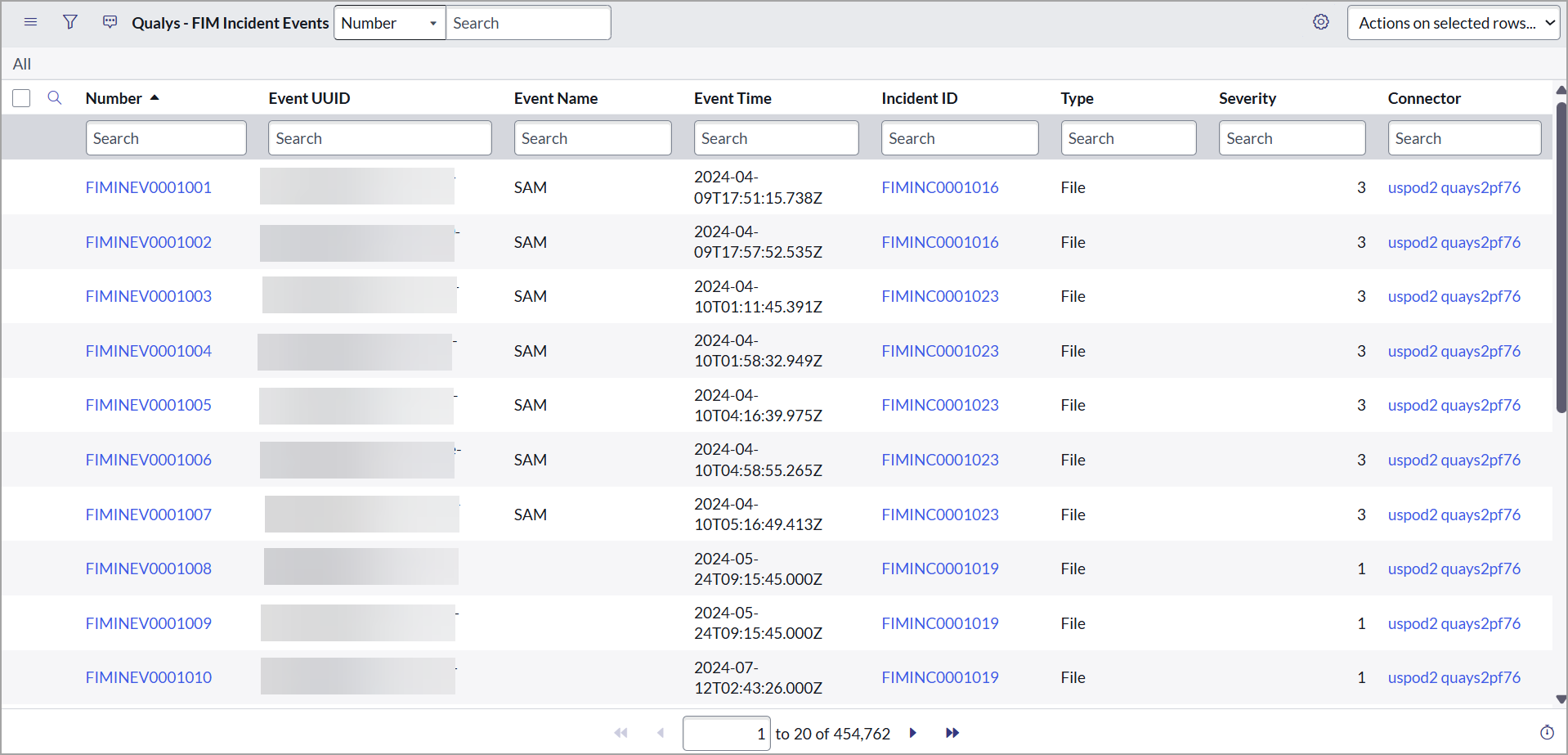Click the page number input field
The height and width of the screenshot is (755, 1568).
click(725, 733)
